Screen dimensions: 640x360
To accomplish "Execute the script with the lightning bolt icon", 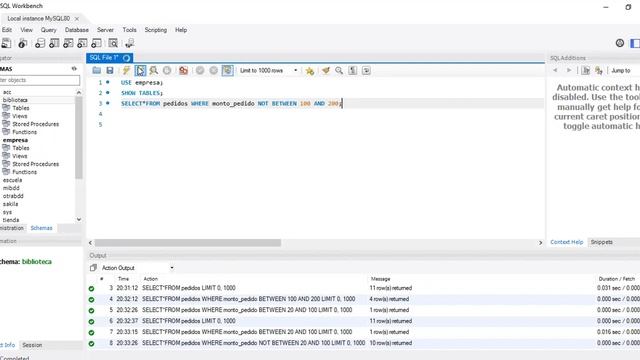I will (126, 71).
